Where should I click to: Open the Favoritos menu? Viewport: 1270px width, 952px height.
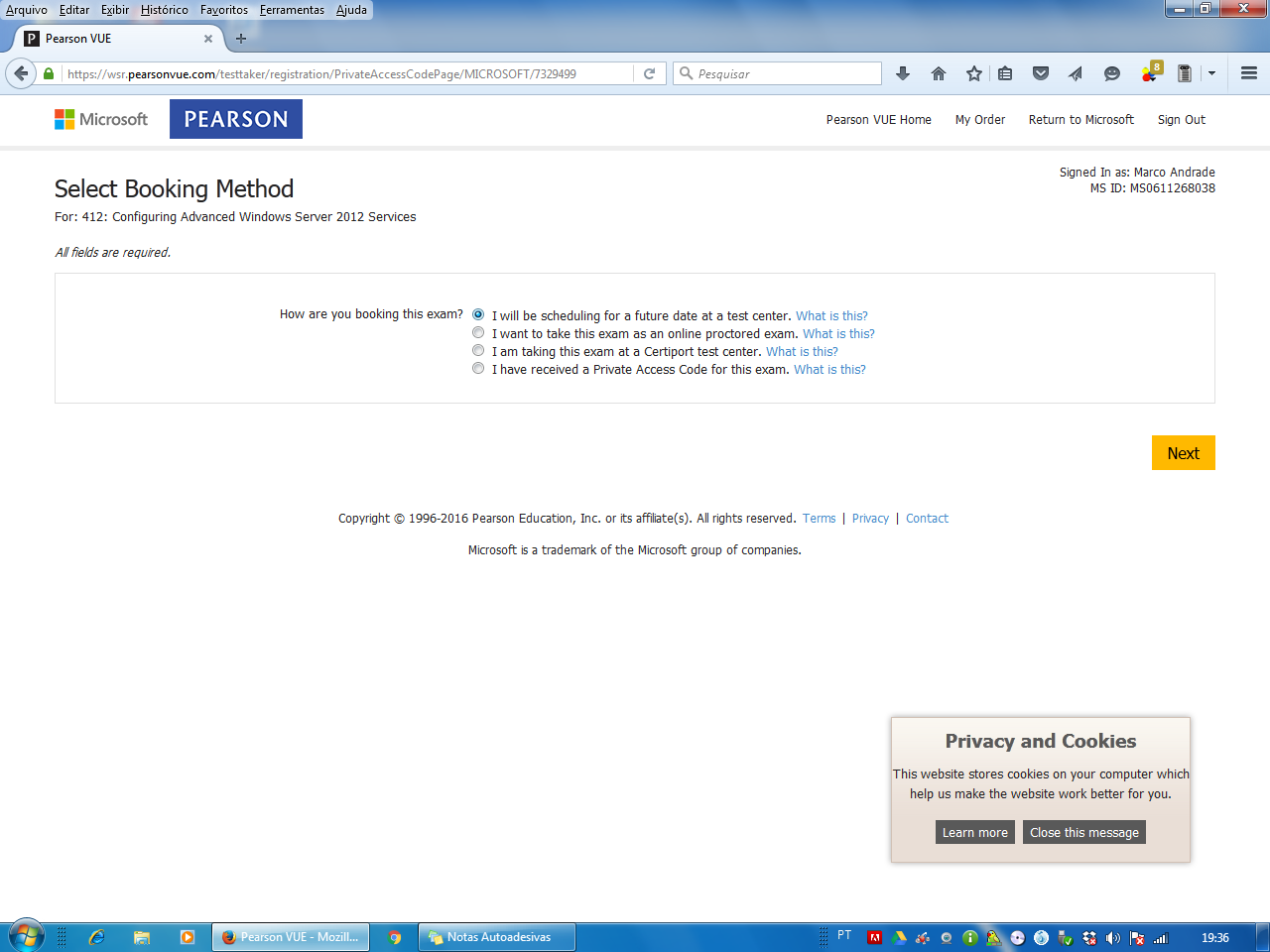point(224,10)
